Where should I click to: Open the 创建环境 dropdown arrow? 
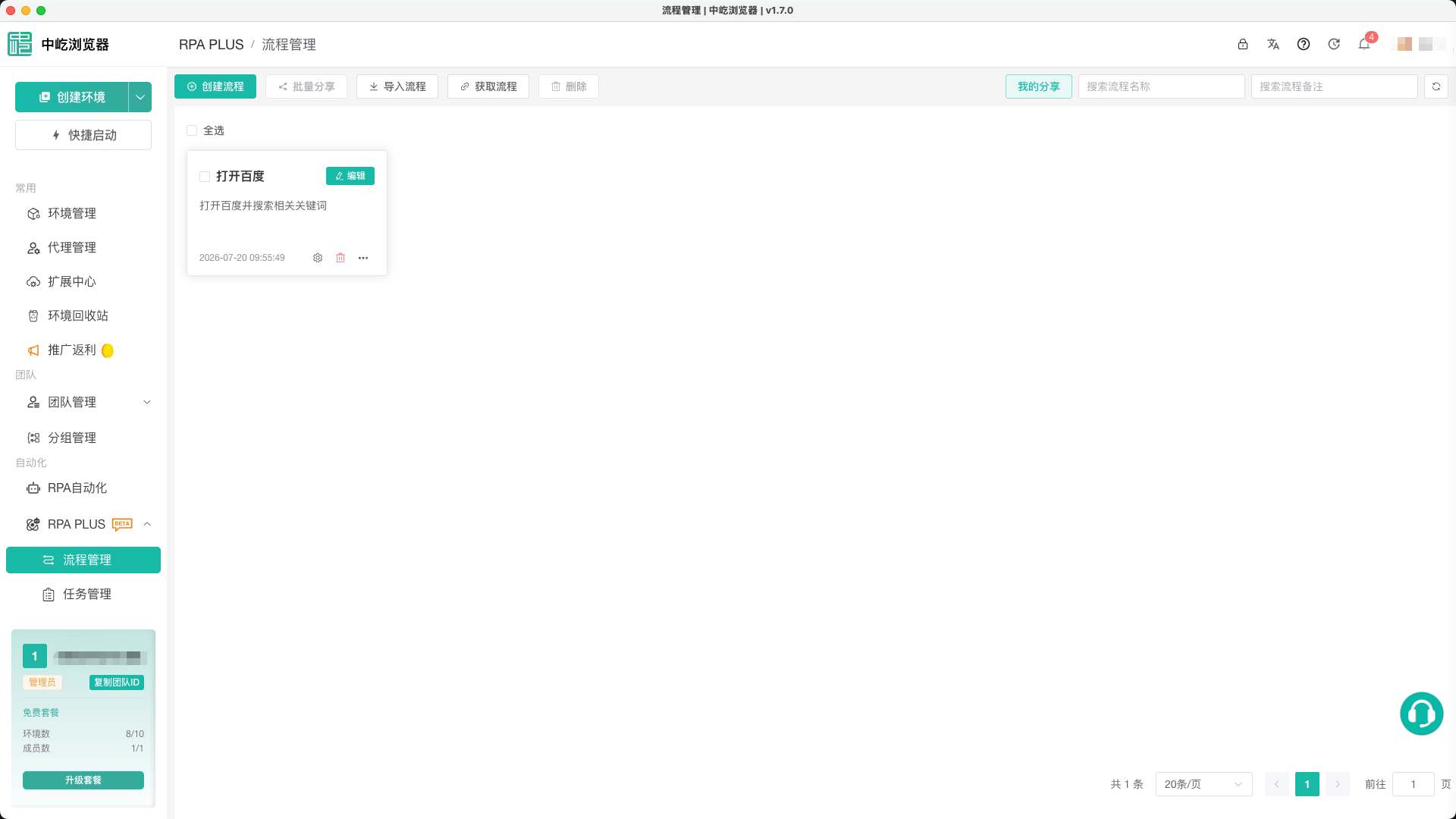140,97
